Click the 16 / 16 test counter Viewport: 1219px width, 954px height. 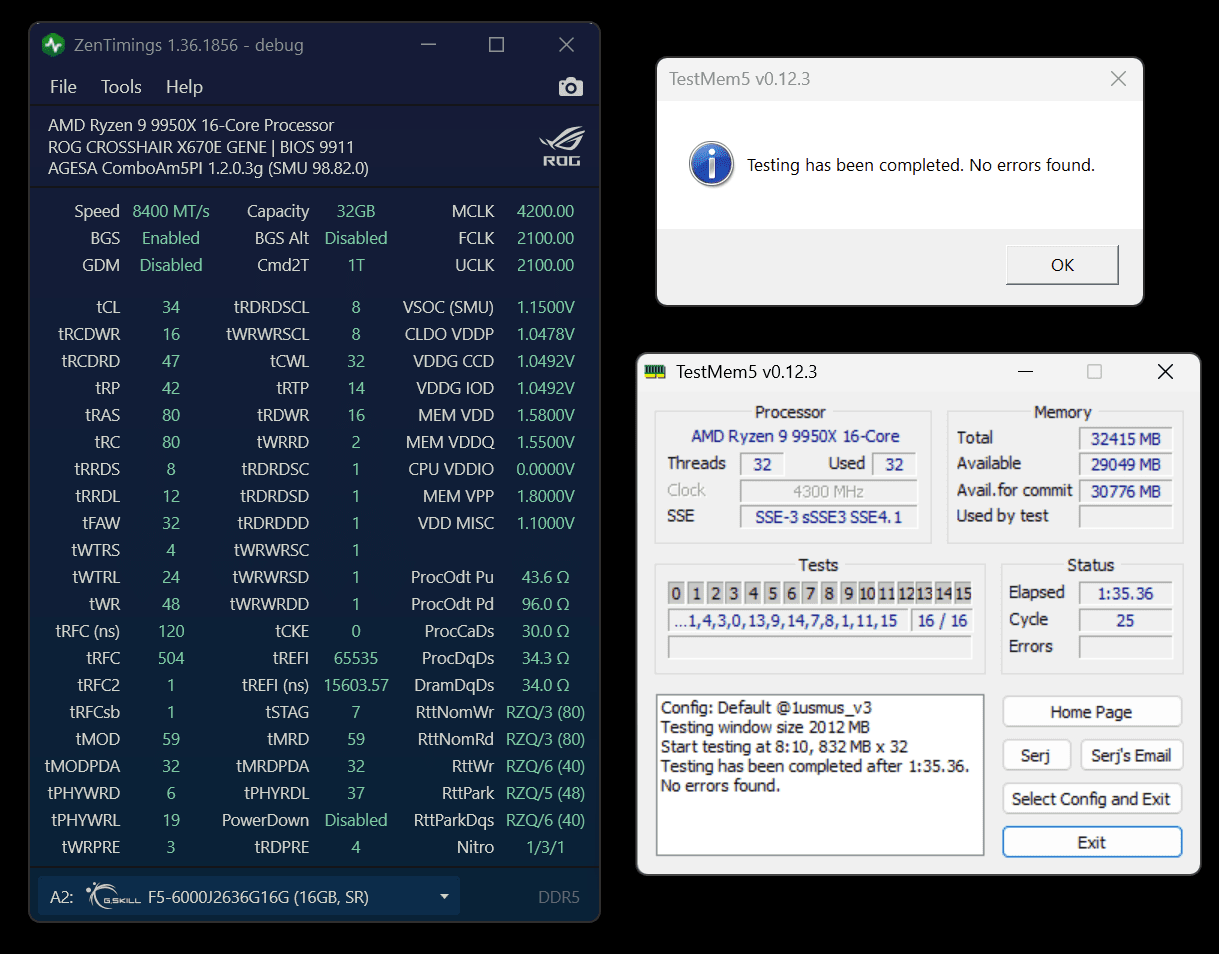[942, 621]
